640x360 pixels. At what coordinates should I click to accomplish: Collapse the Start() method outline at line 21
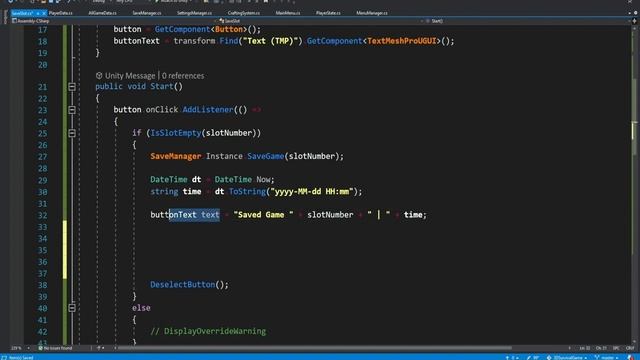point(72,87)
